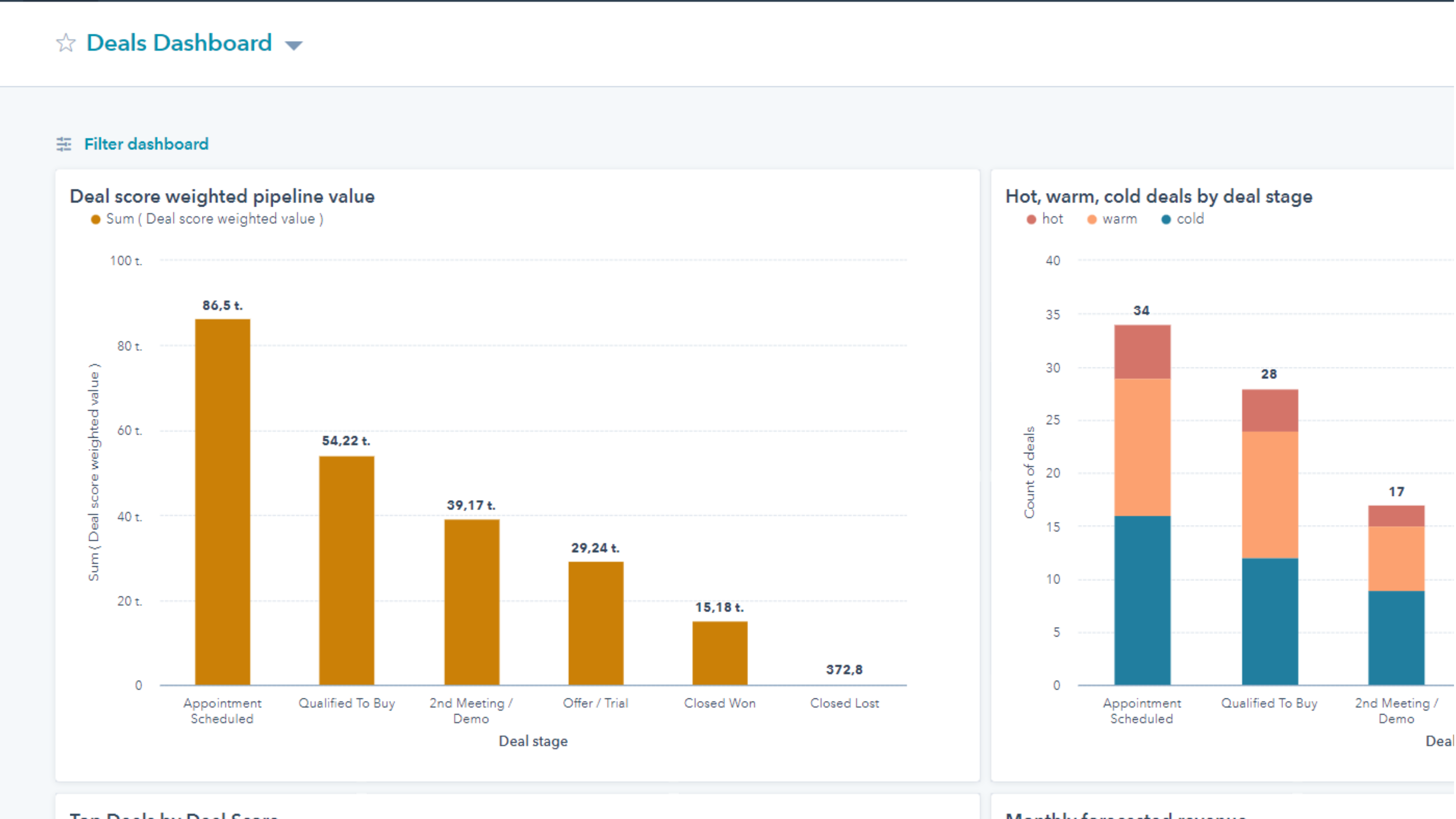This screenshot has height=819, width=1456.
Task: Click the red hot legend dot
Action: tap(1031, 219)
